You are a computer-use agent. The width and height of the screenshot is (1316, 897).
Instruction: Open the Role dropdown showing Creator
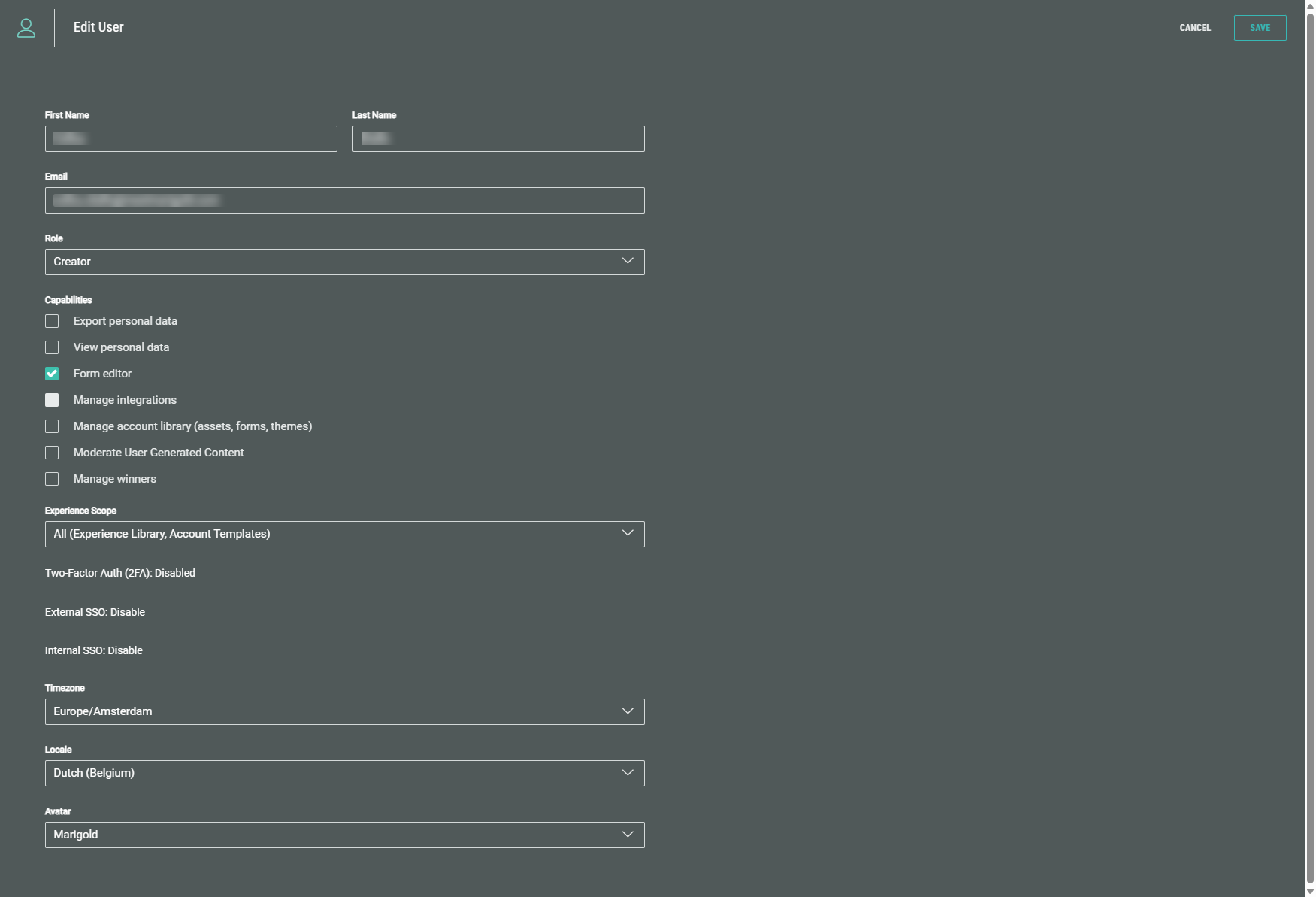point(344,262)
